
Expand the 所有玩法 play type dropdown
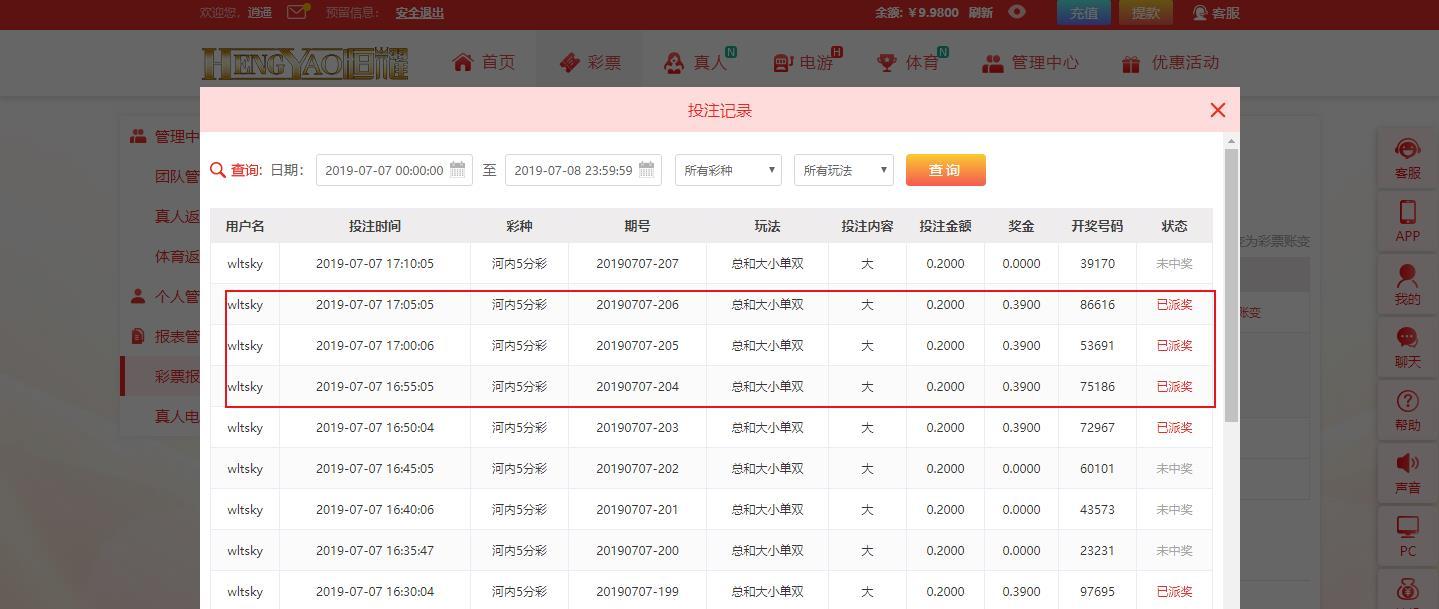click(x=843, y=170)
